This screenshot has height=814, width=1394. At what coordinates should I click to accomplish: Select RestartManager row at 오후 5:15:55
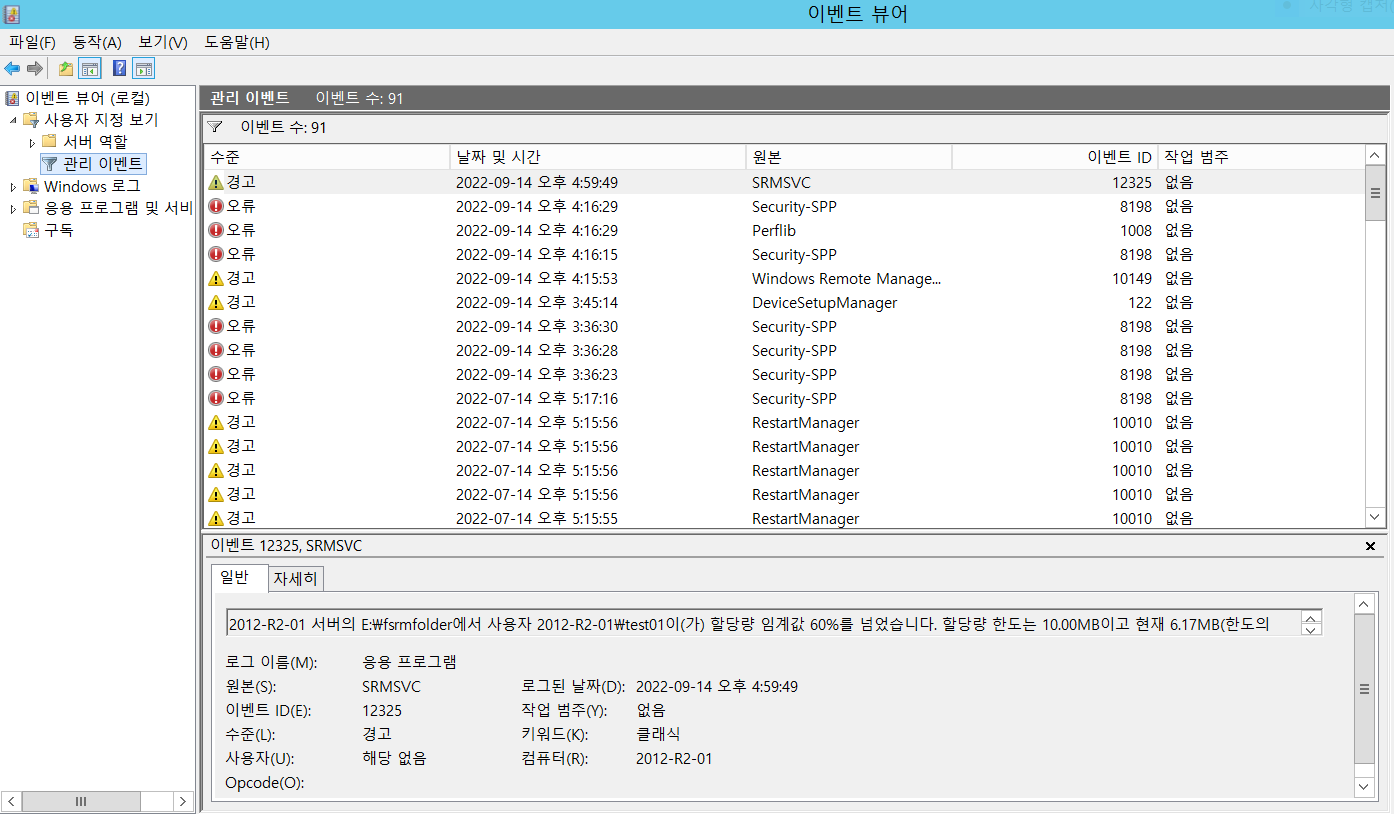pyautogui.click(x=784, y=518)
